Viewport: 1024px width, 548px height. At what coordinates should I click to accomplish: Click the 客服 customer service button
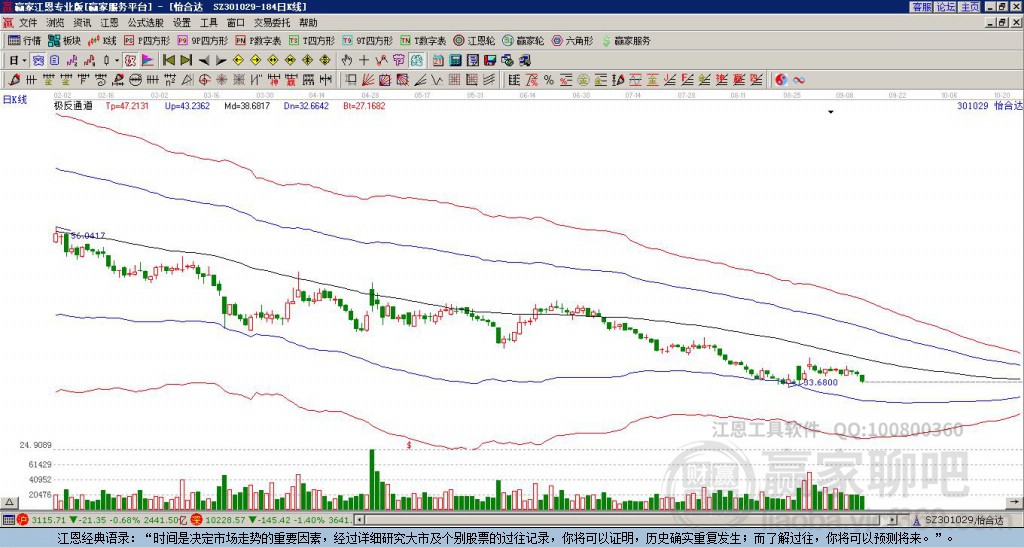(x=921, y=7)
